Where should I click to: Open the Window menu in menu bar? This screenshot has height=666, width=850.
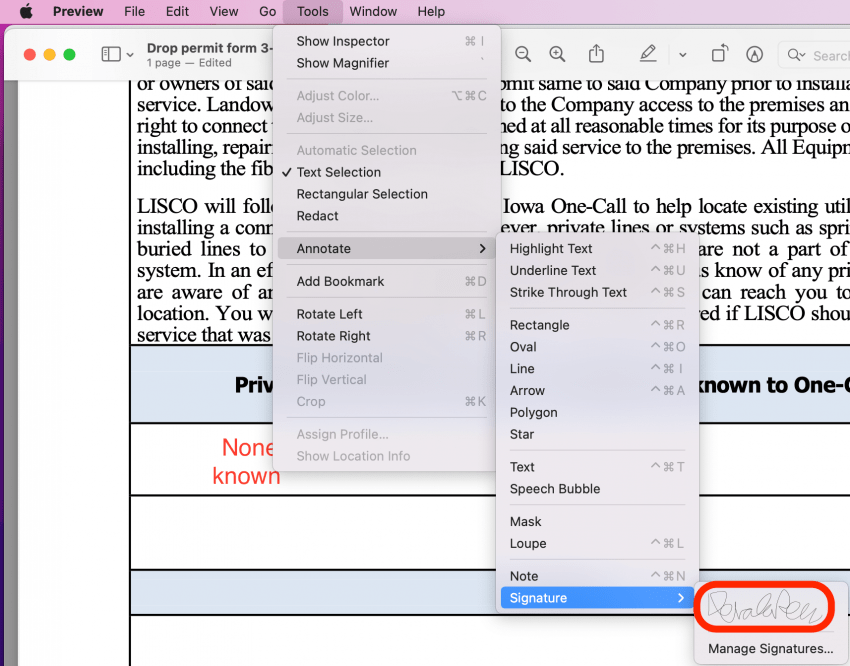pyautogui.click(x=372, y=12)
